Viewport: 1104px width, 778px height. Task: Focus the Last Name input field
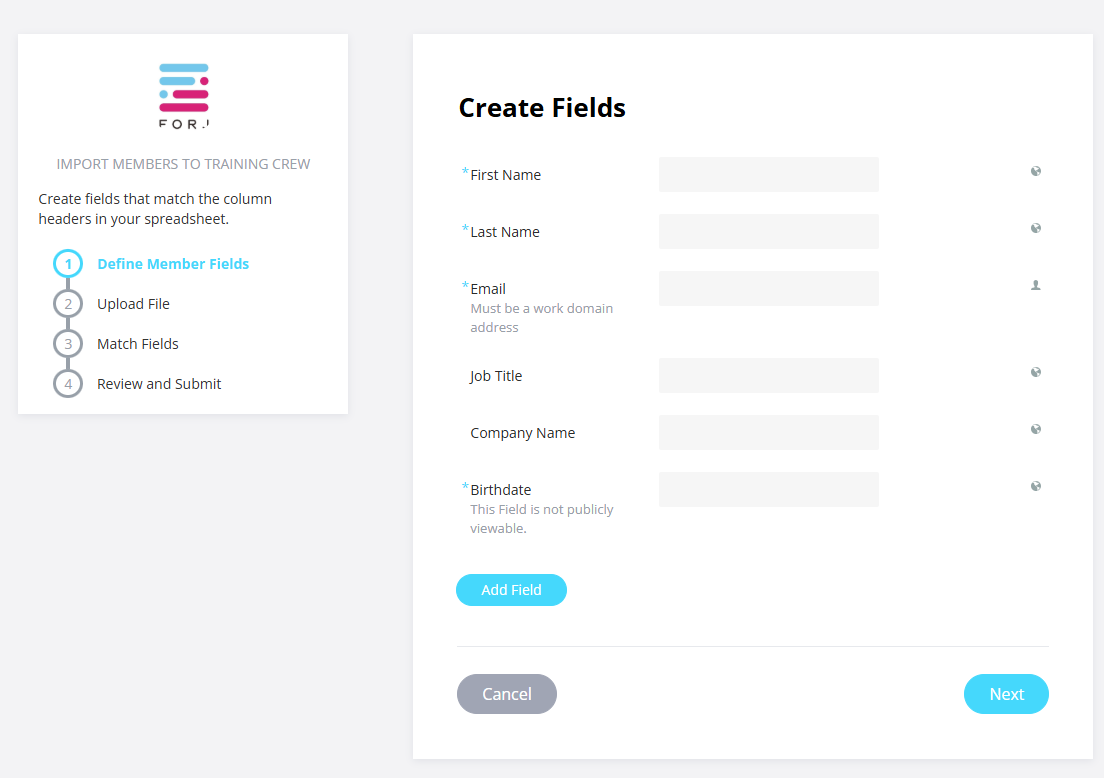[x=769, y=232]
